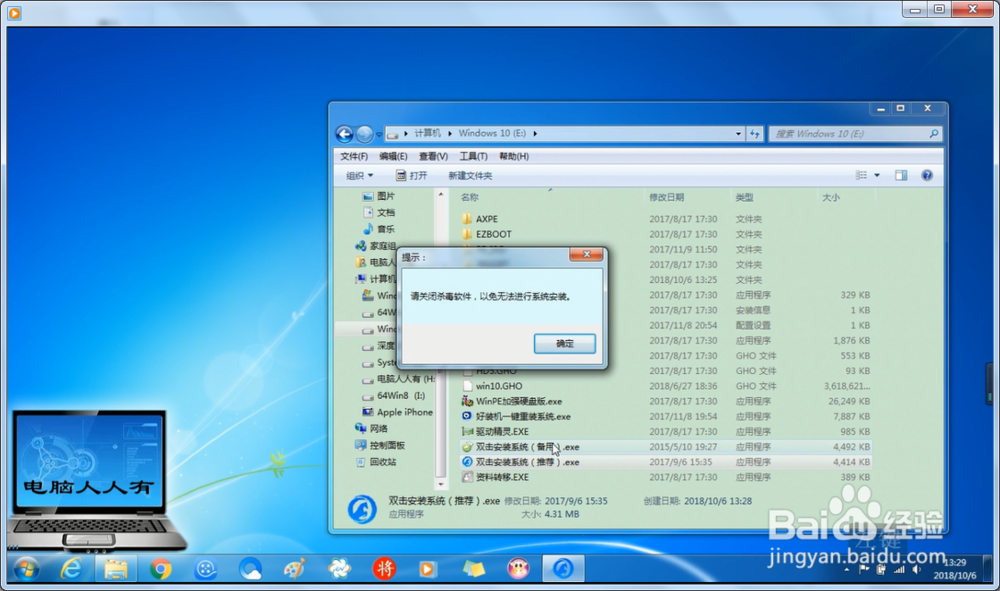Sort by the 名称 column header
The image size is (1000, 591).
tap(469, 198)
